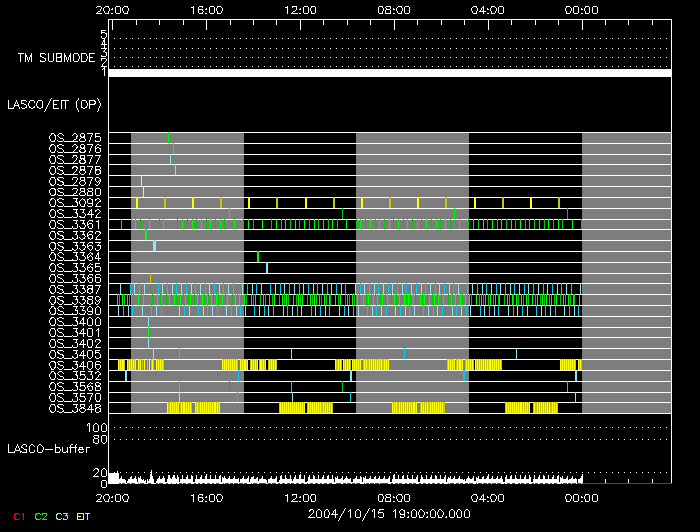Click the cyan marker in OS_2877 row
This screenshot has width=700, height=532.
[170, 159]
